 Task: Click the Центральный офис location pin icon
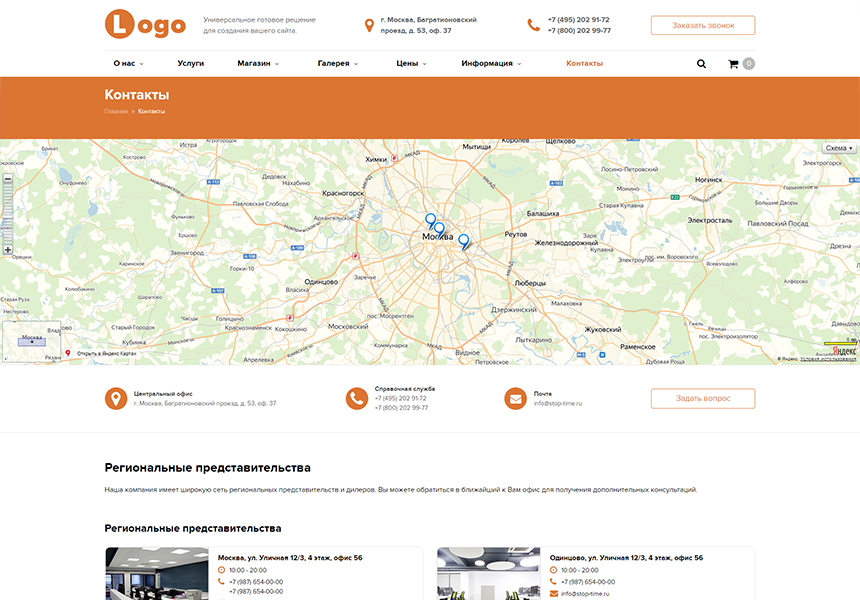[x=116, y=399]
